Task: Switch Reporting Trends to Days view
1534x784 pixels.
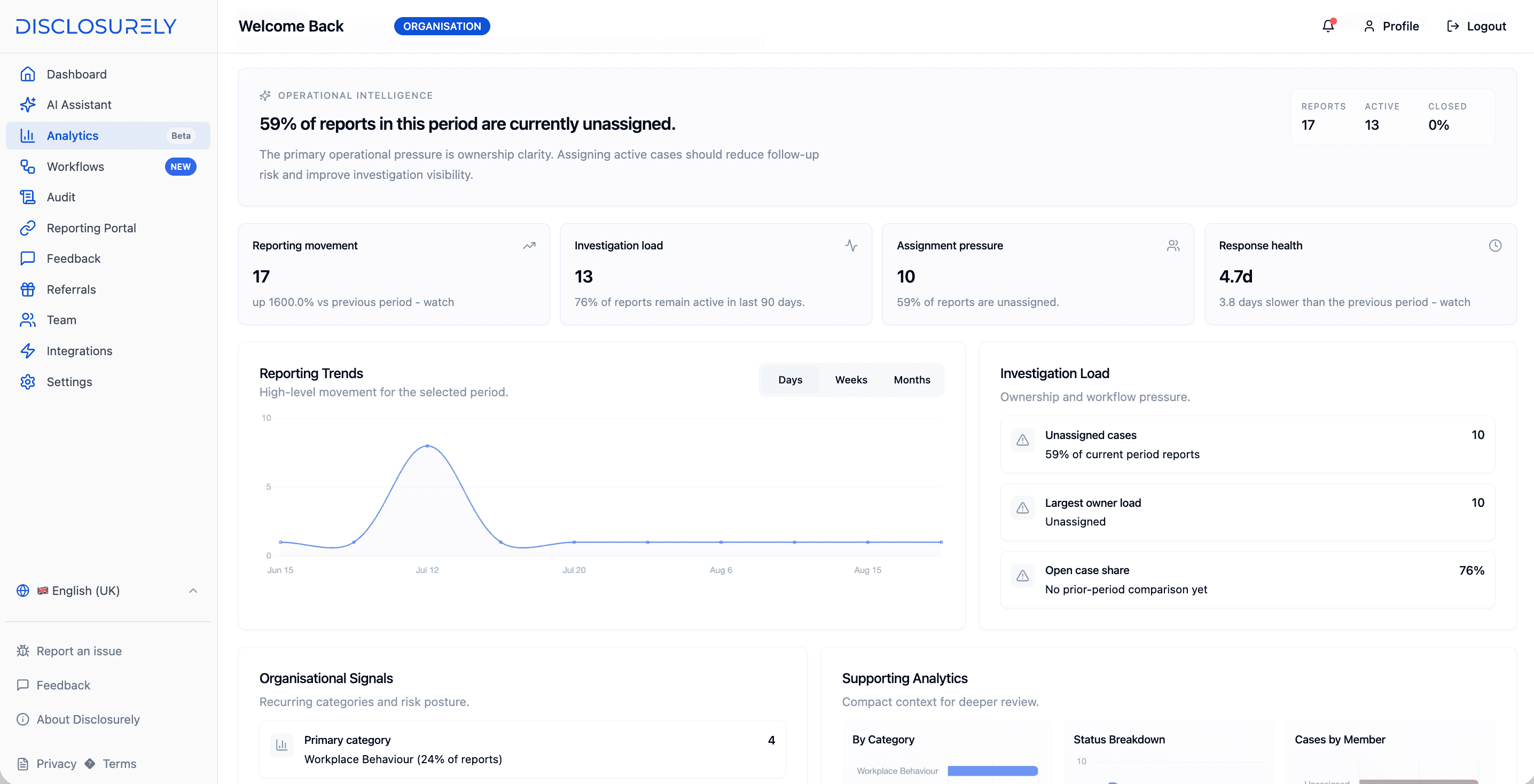Action: [790, 380]
